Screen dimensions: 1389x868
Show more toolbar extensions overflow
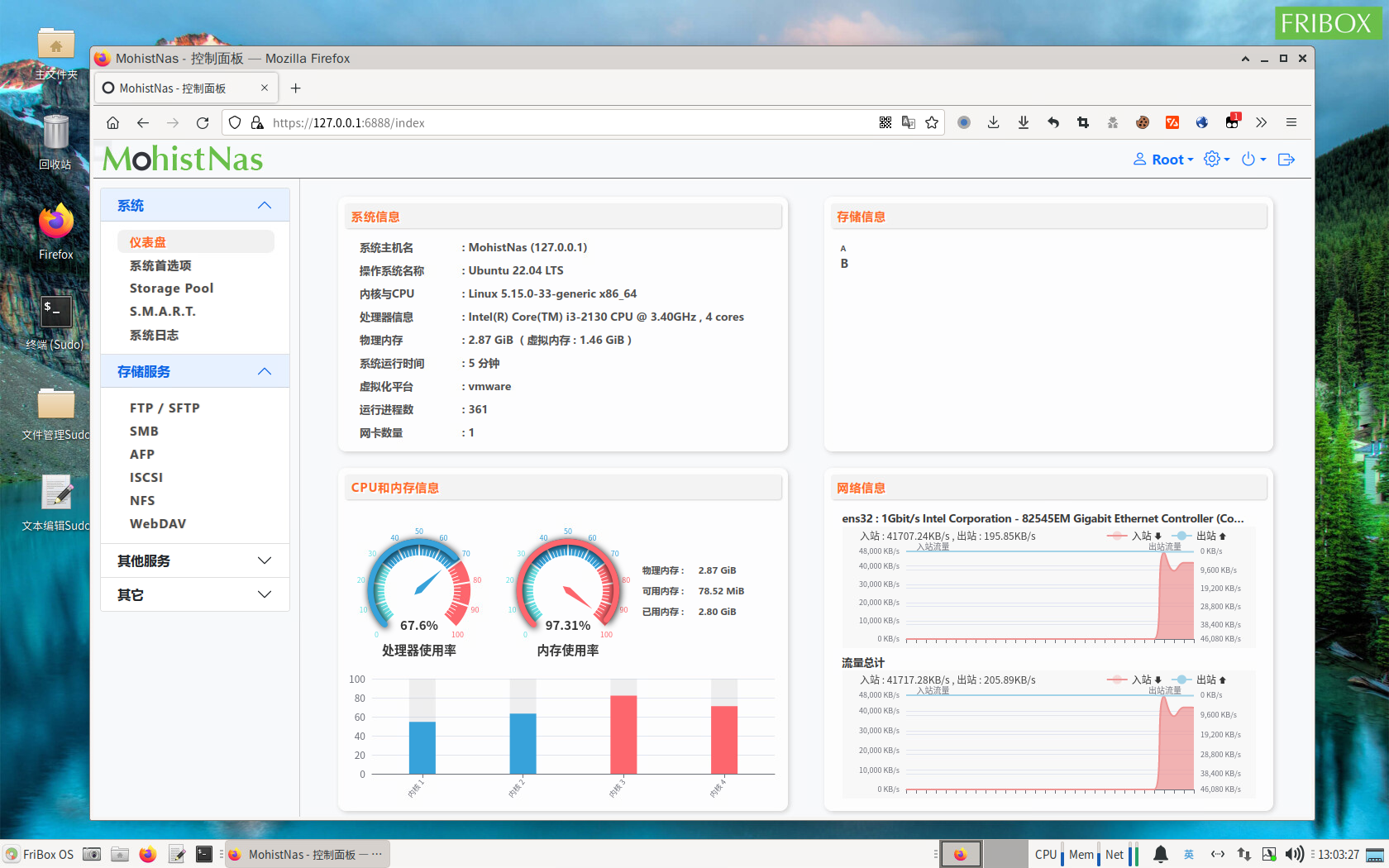pyautogui.click(x=1262, y=122)
